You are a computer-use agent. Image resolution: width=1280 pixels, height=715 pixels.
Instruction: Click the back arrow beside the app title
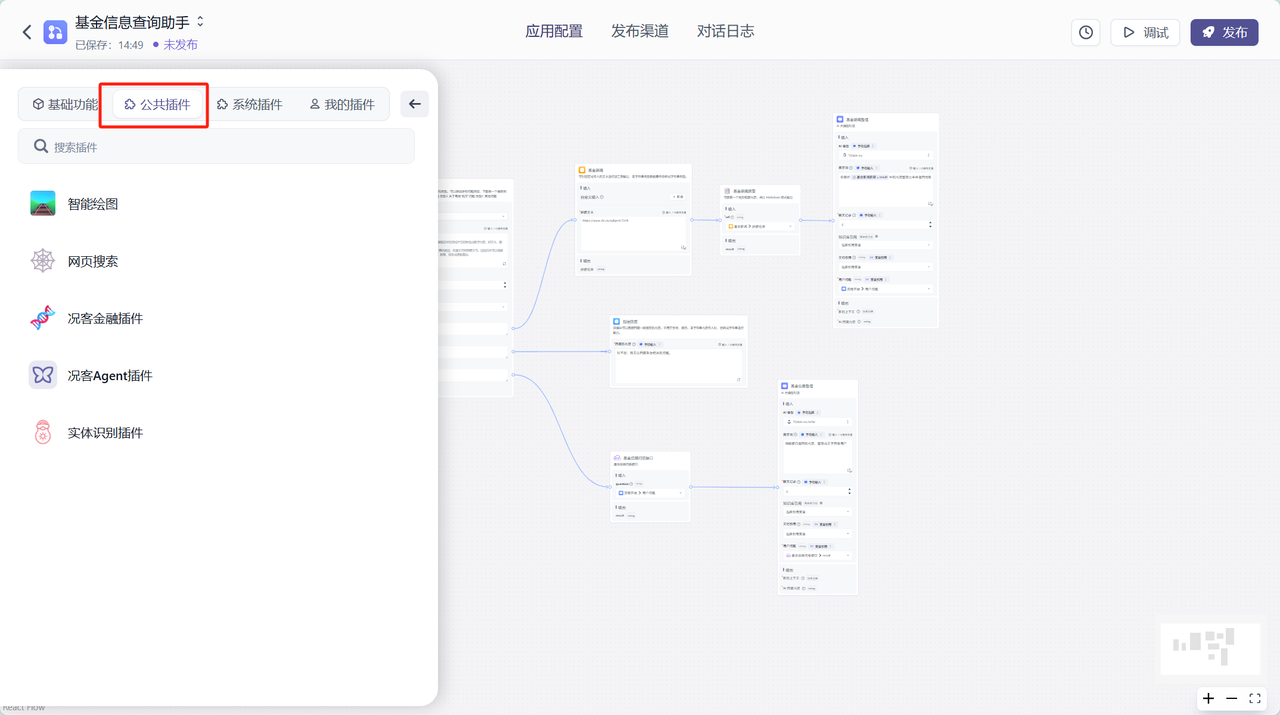pos(27,33)
